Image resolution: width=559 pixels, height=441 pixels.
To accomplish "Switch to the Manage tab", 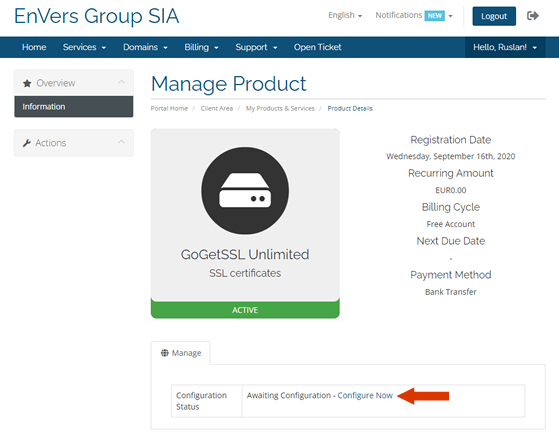I will [x=181, y=353].
